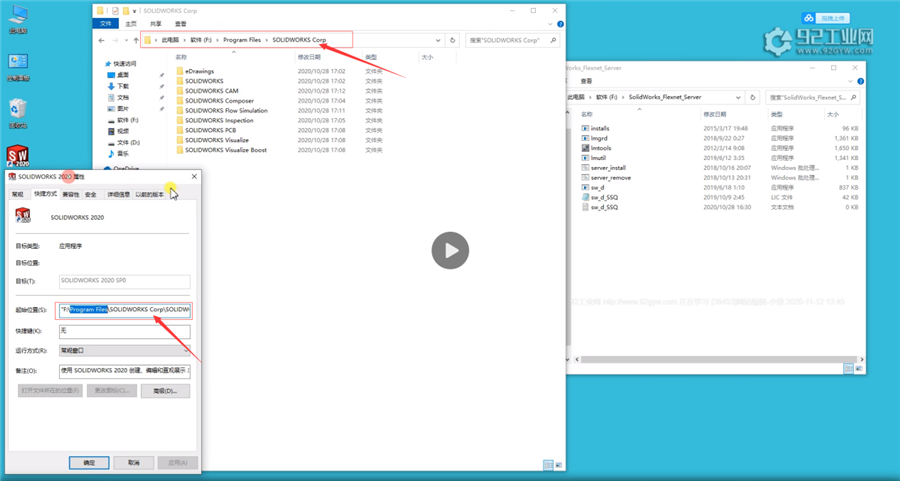Image resolution: width=900 pixels, height=481 pixels.
Task: Click the 更改图标 button
Action: pyautogui.click(x=112, y=391)
